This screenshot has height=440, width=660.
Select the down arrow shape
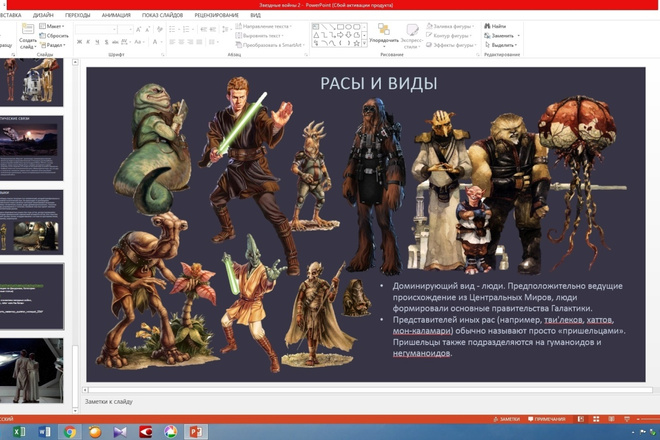[x=348, y=35]
